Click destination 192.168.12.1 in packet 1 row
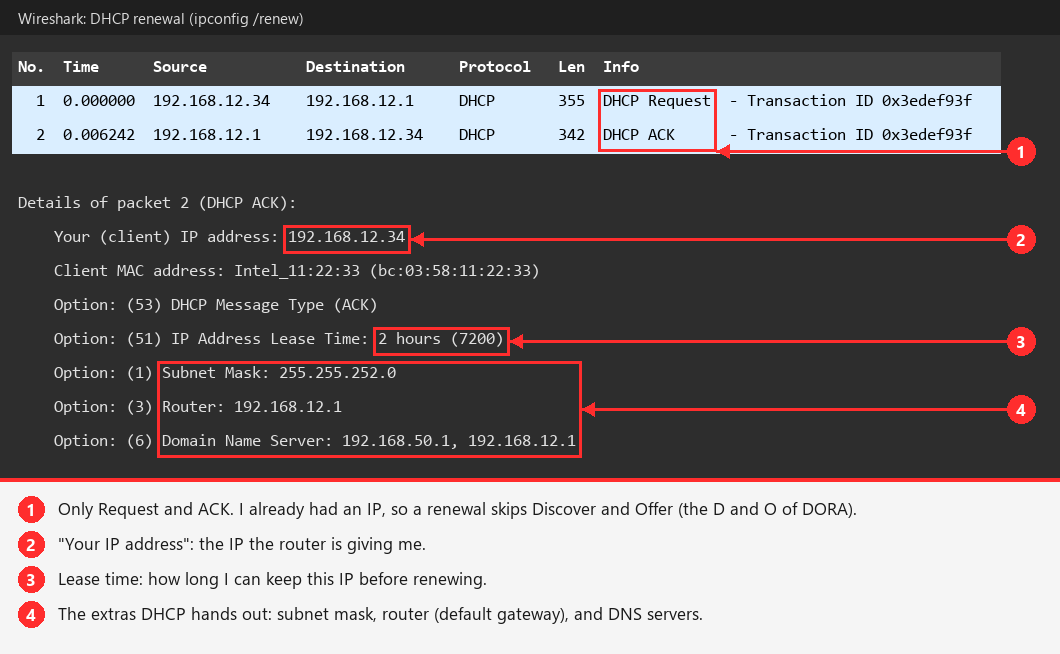Viewport: 1060px width, 654px height. (360, 101)
